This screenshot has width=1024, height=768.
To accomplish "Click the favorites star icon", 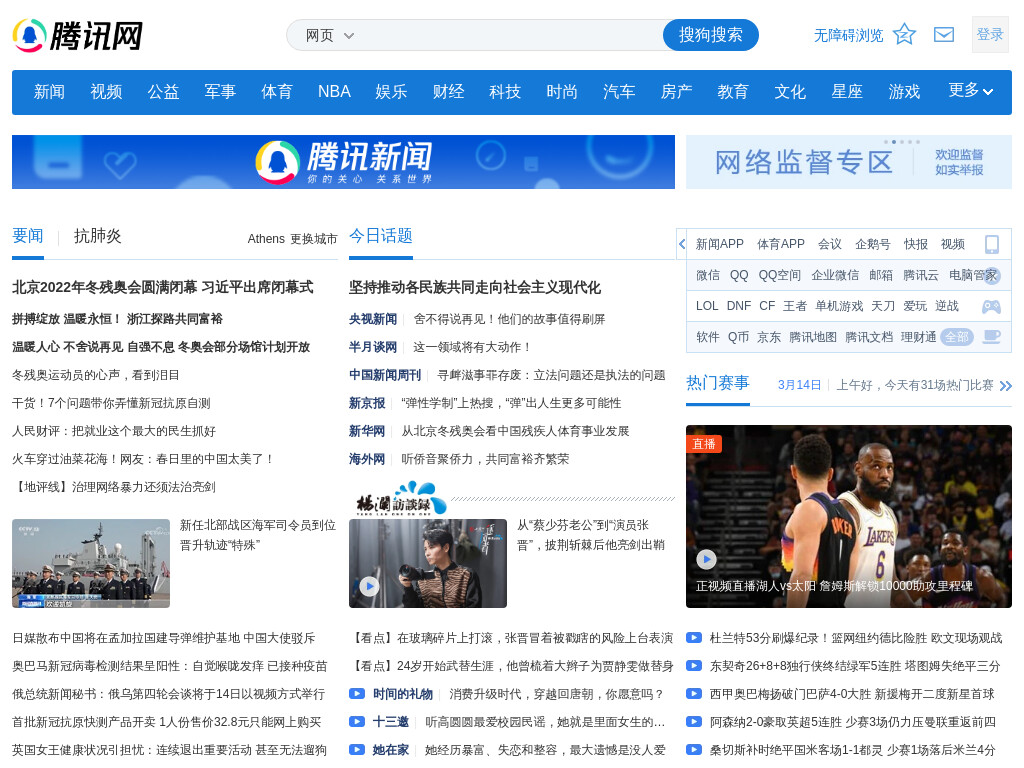I will 904,34.
